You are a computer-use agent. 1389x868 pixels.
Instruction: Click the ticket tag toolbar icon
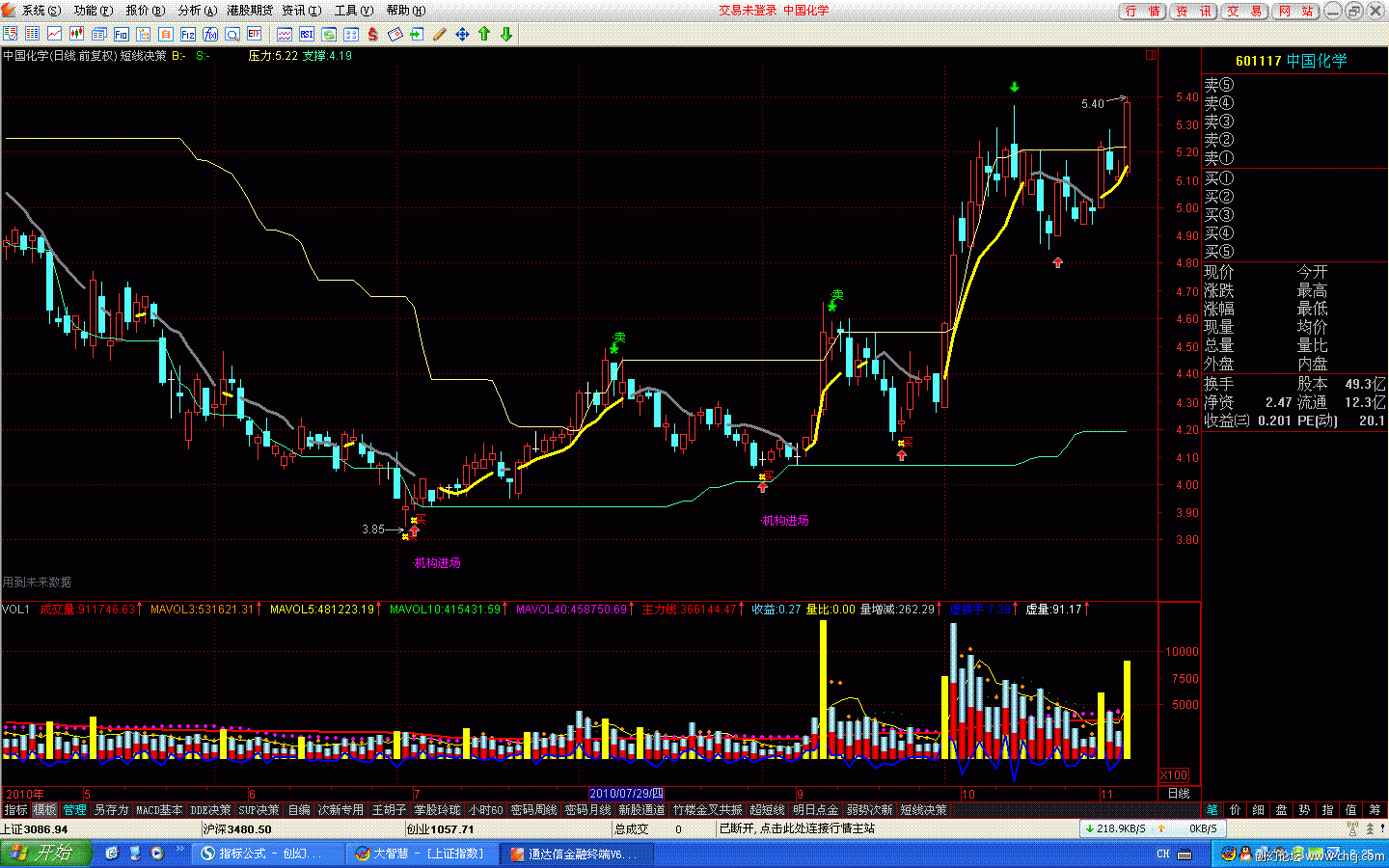coord(395,34)
